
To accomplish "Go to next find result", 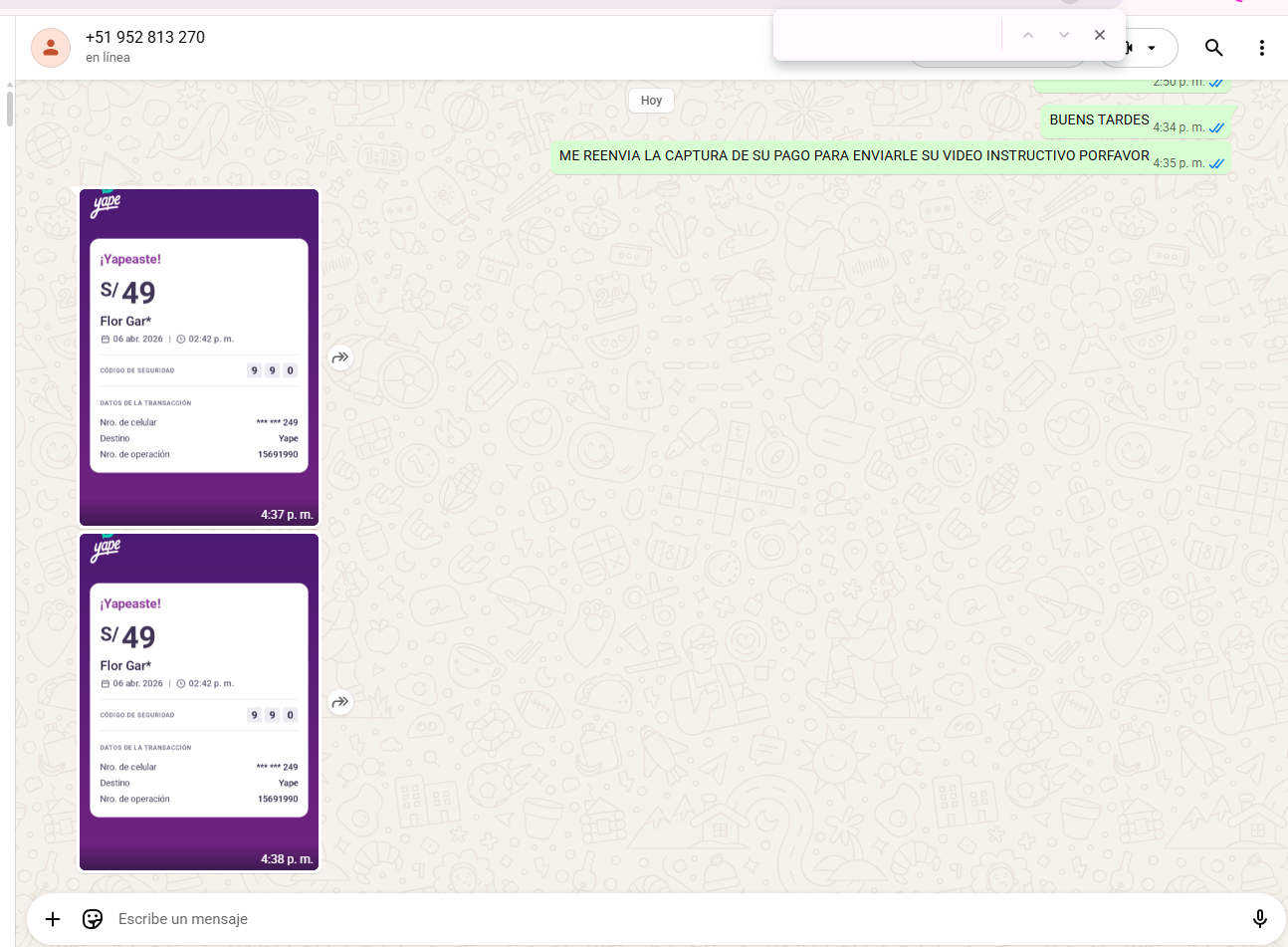I will (x=1064, y=35).
